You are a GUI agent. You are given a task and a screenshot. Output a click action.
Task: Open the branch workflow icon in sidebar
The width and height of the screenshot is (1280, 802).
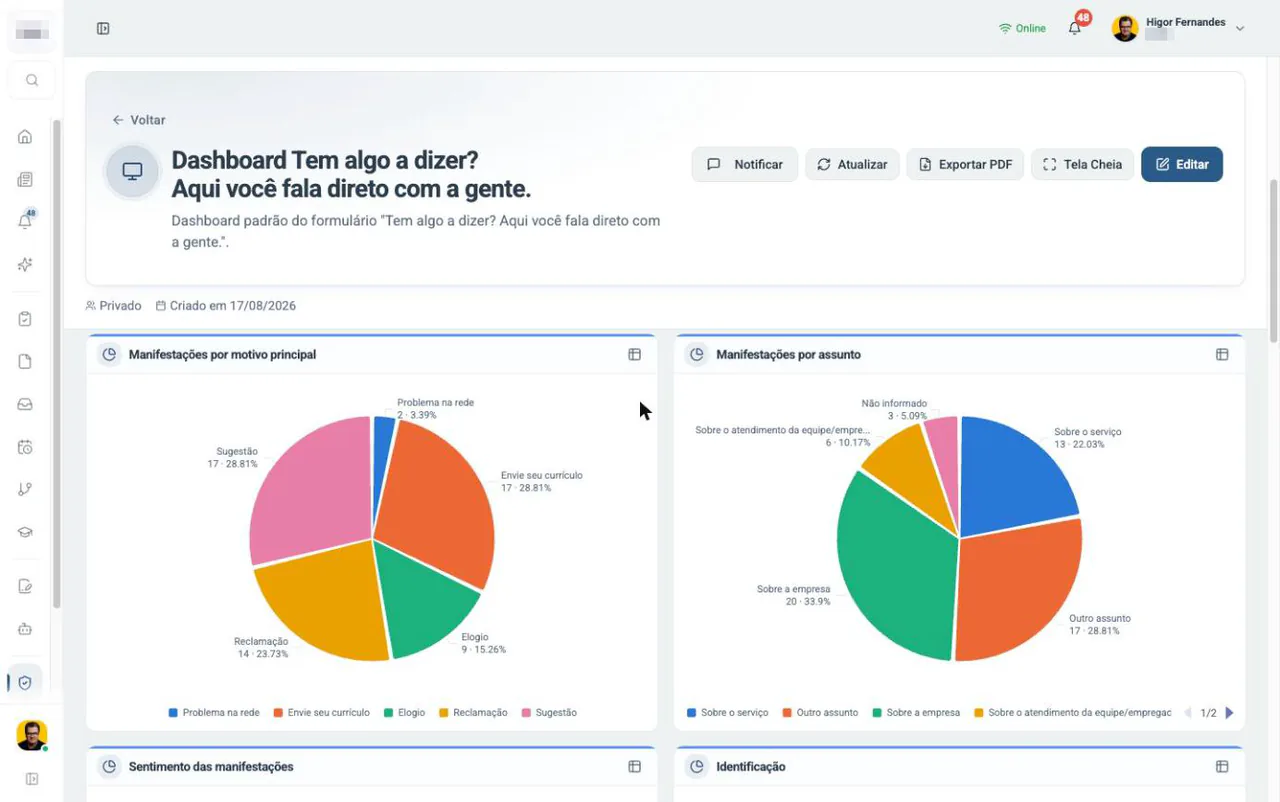25,489
